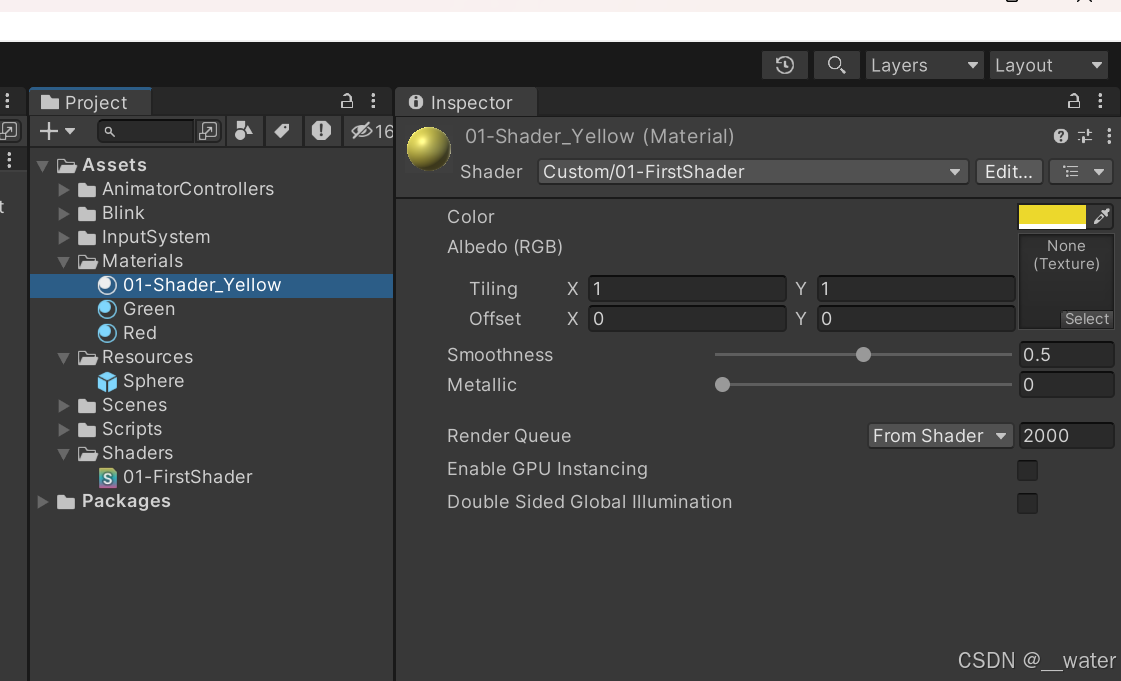
Task: Click the Project panel lock icon
Action: 347,101
